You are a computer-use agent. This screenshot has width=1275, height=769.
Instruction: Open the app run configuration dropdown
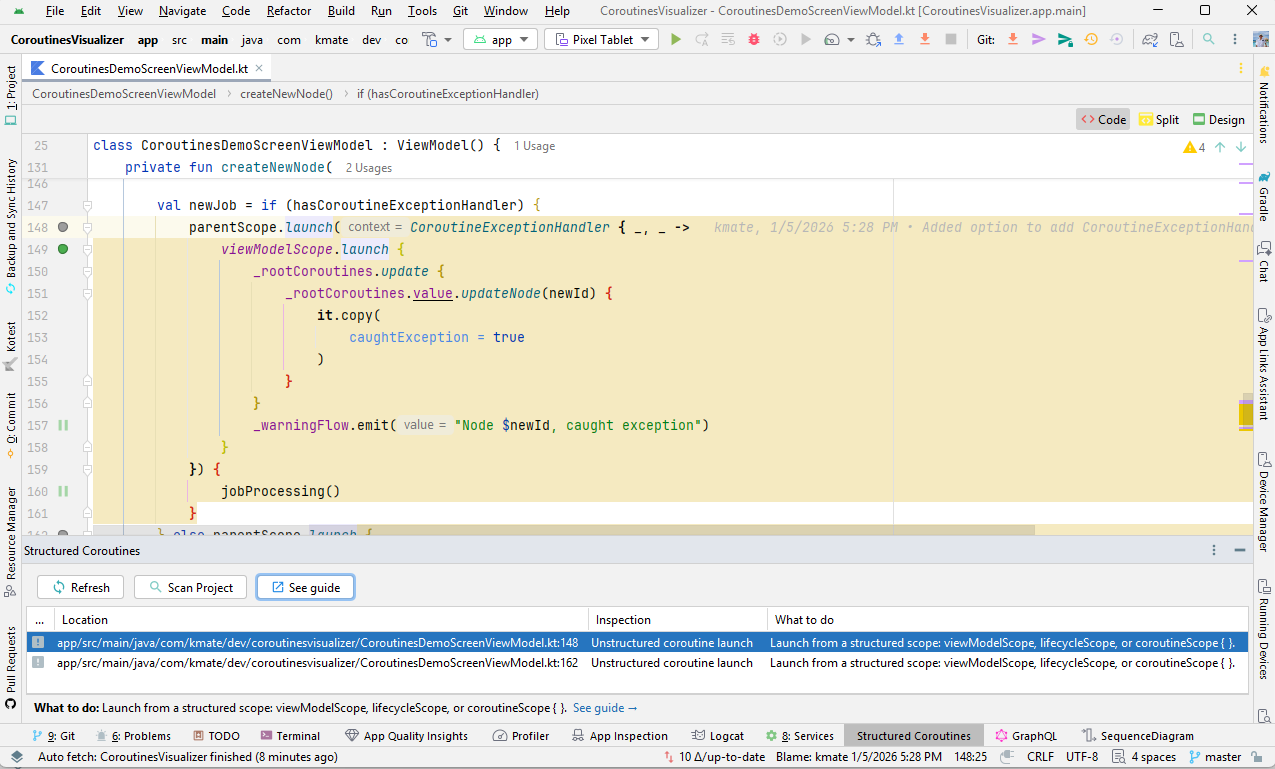click(501, 40)
